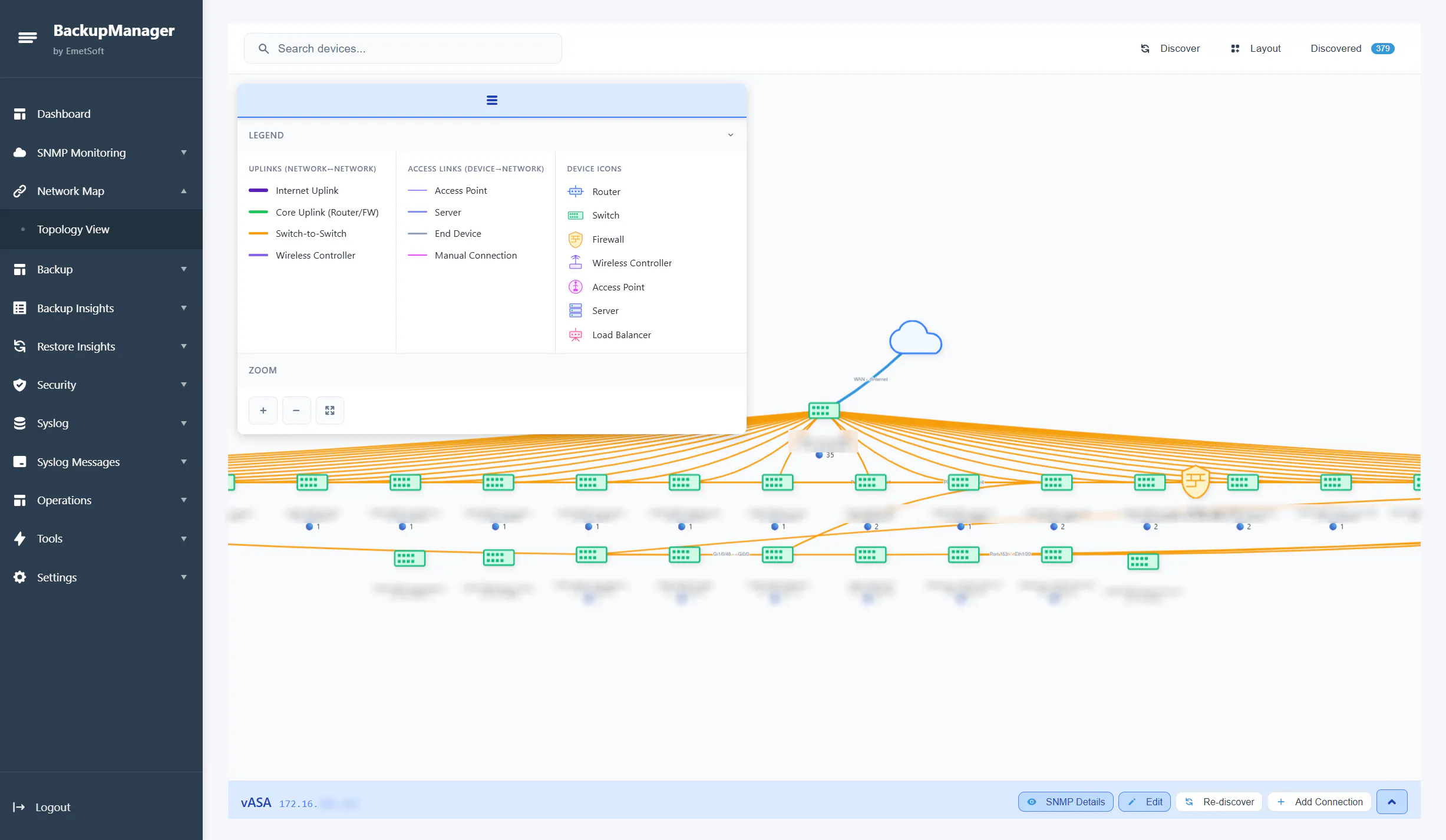This screenshot has height=840, width=1446.
Task: Click the Wireless Controller device legend icon
Action: (575, 263)
